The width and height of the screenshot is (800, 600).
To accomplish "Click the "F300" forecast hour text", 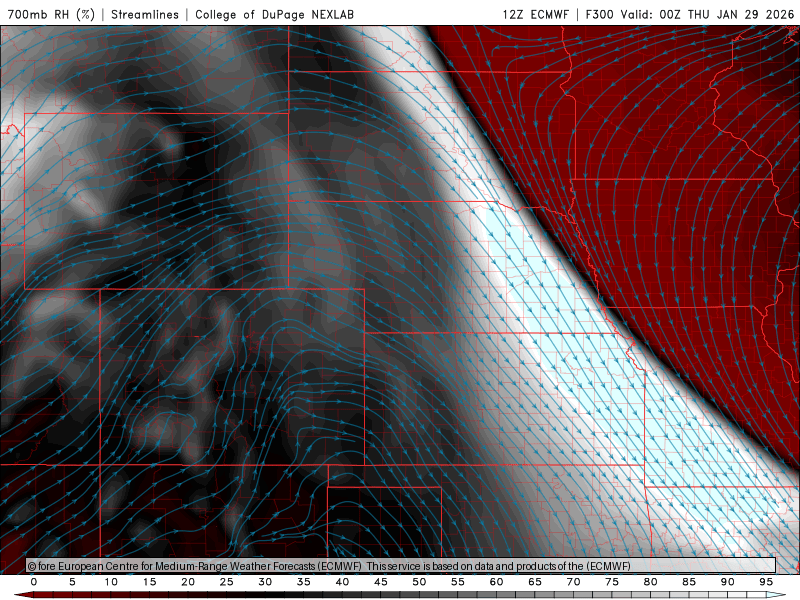I will (x=599, y=14).
